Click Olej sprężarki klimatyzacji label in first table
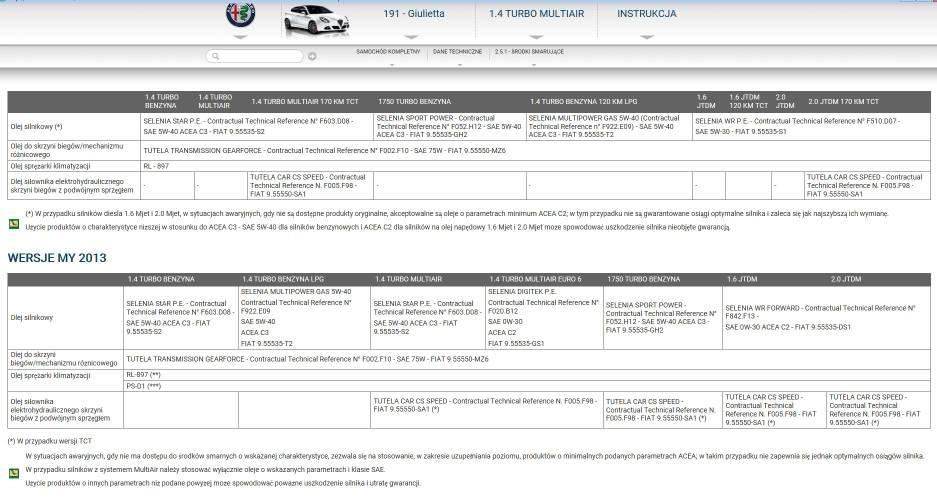This screenshot has height=499, width=937. pyautogui.click(x=50, y=166)
